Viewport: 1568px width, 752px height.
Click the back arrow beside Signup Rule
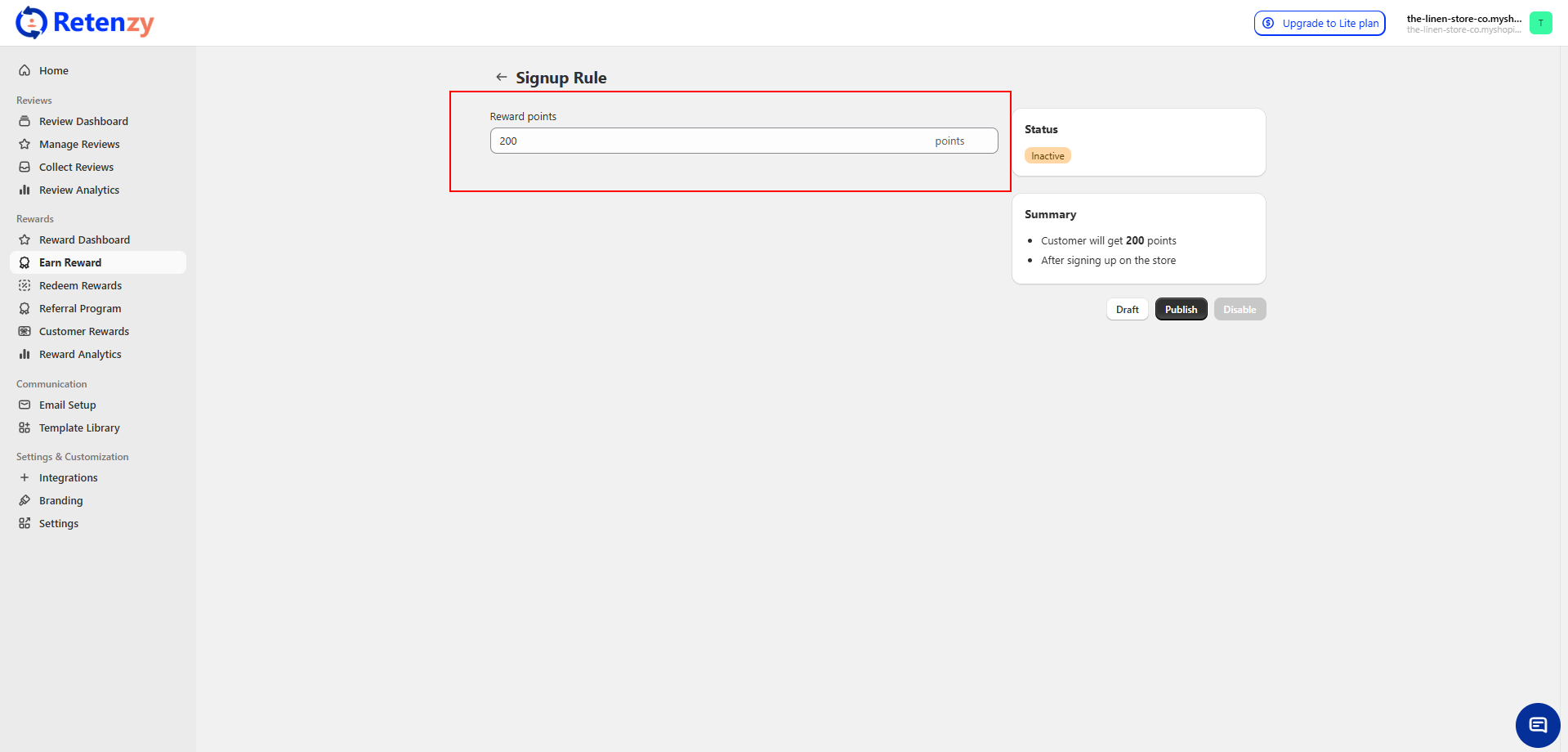click(501, 77)
